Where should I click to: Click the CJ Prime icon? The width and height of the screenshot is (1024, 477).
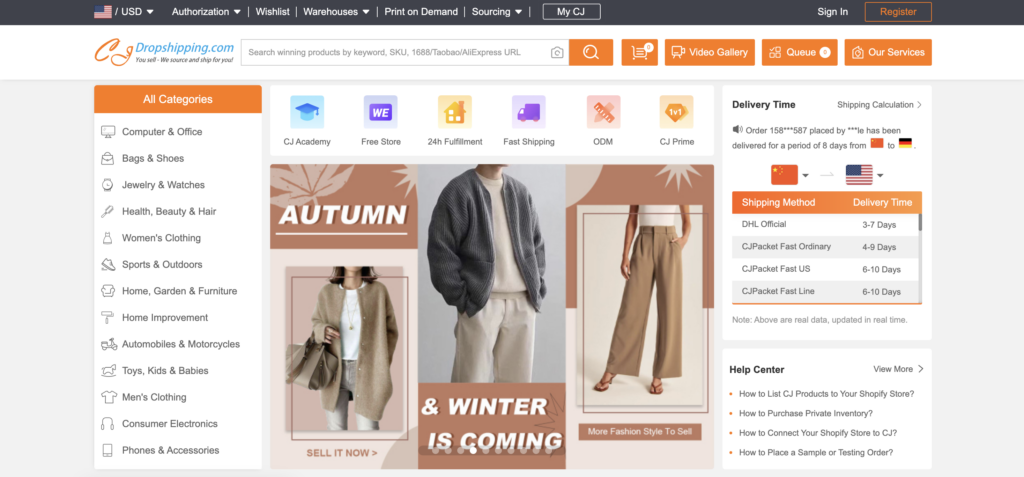tap(676, 112)
